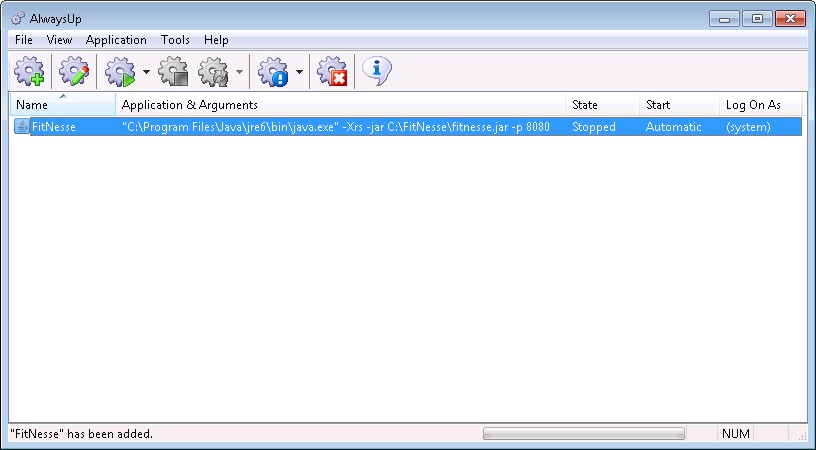Image resolution: width=816 pixels, height=450 pixels.
Task: Maximize the AlwaysUp window
Action: point(757,19)
